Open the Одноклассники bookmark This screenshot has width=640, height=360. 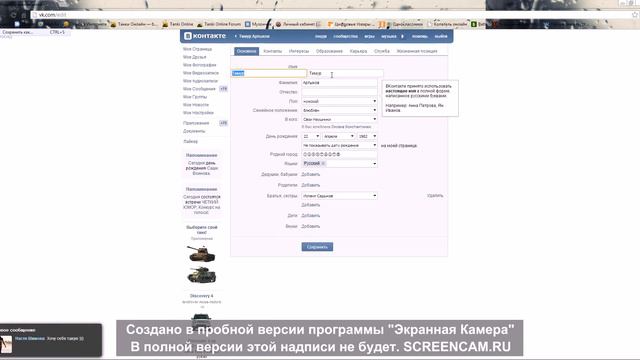click(403, 24)
